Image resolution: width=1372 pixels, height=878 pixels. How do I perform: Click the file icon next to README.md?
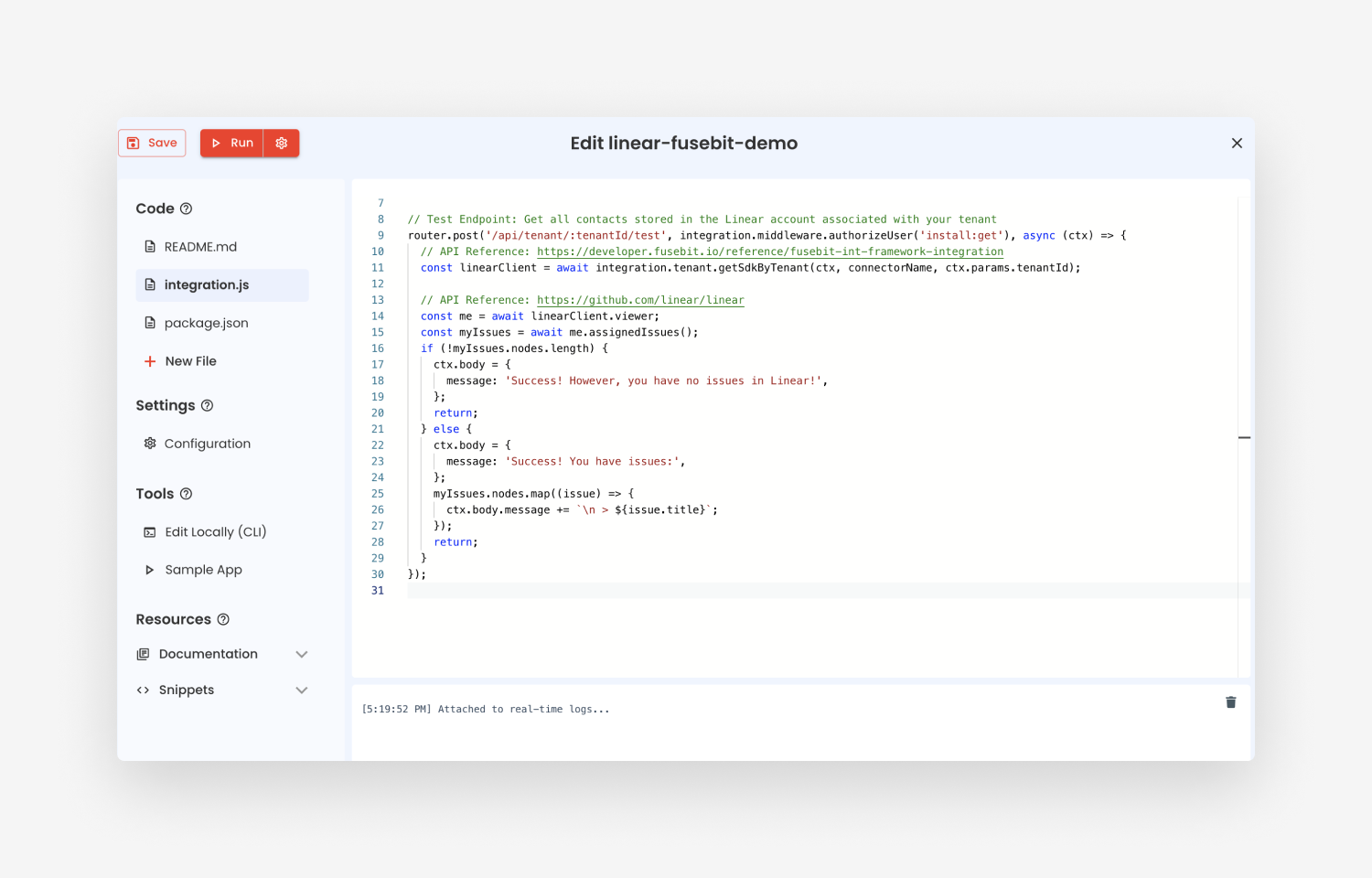point(150,247)
